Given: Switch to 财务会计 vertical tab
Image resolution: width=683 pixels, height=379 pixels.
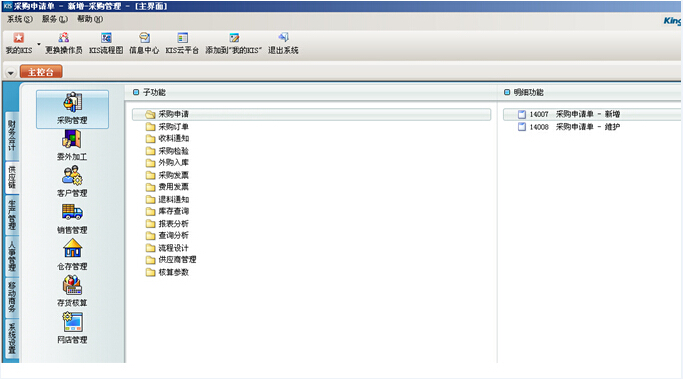Looking at the screenshot, I should pos(12,136).
